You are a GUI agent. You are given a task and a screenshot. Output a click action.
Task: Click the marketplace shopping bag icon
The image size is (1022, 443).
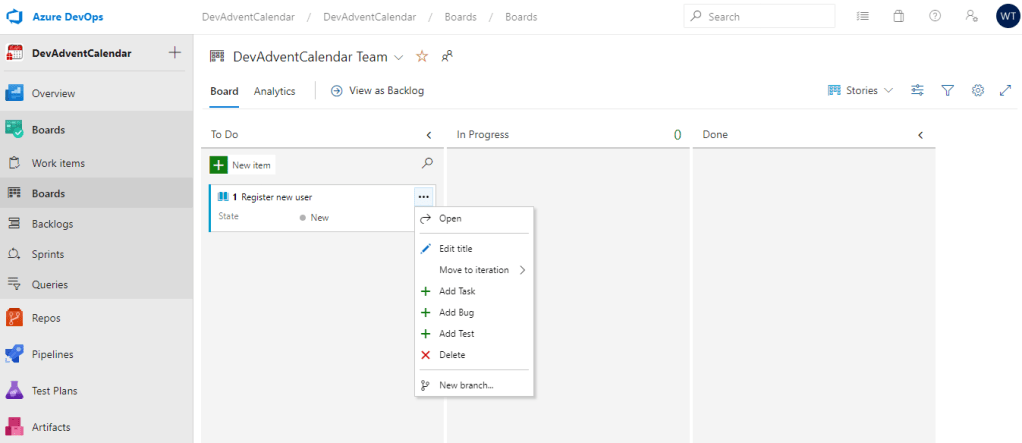(898, 17)
